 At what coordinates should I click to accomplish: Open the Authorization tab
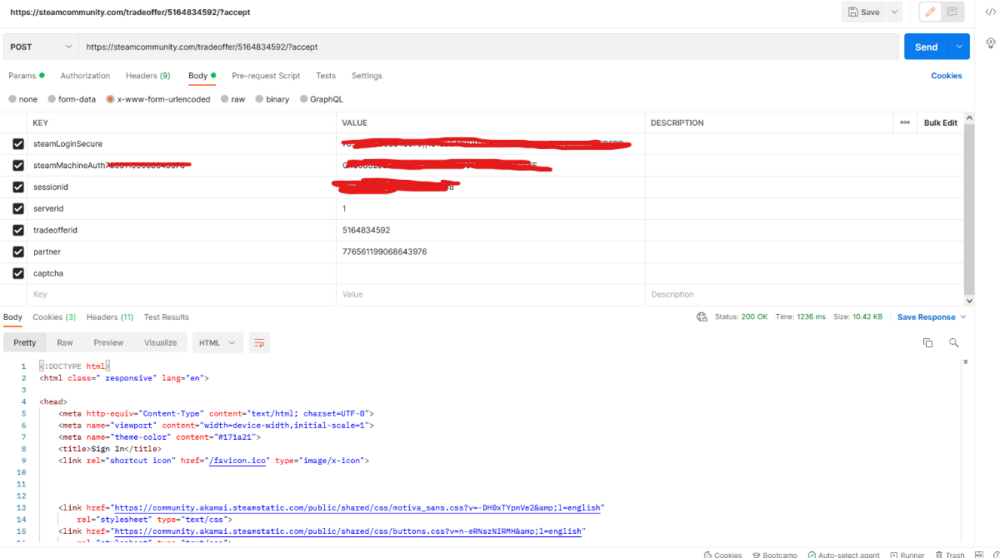click(x=85, y=76)
